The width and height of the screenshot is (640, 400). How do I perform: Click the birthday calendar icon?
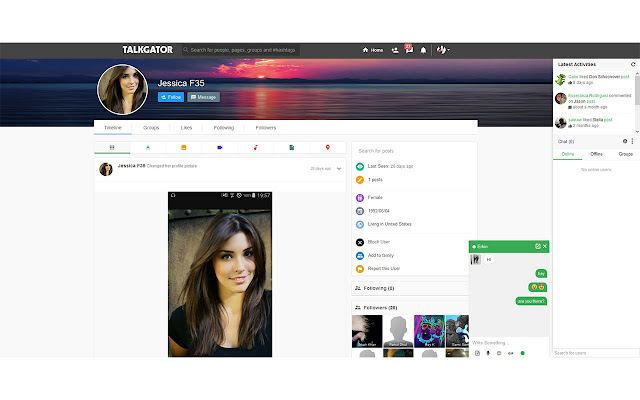tap(360, 211)
